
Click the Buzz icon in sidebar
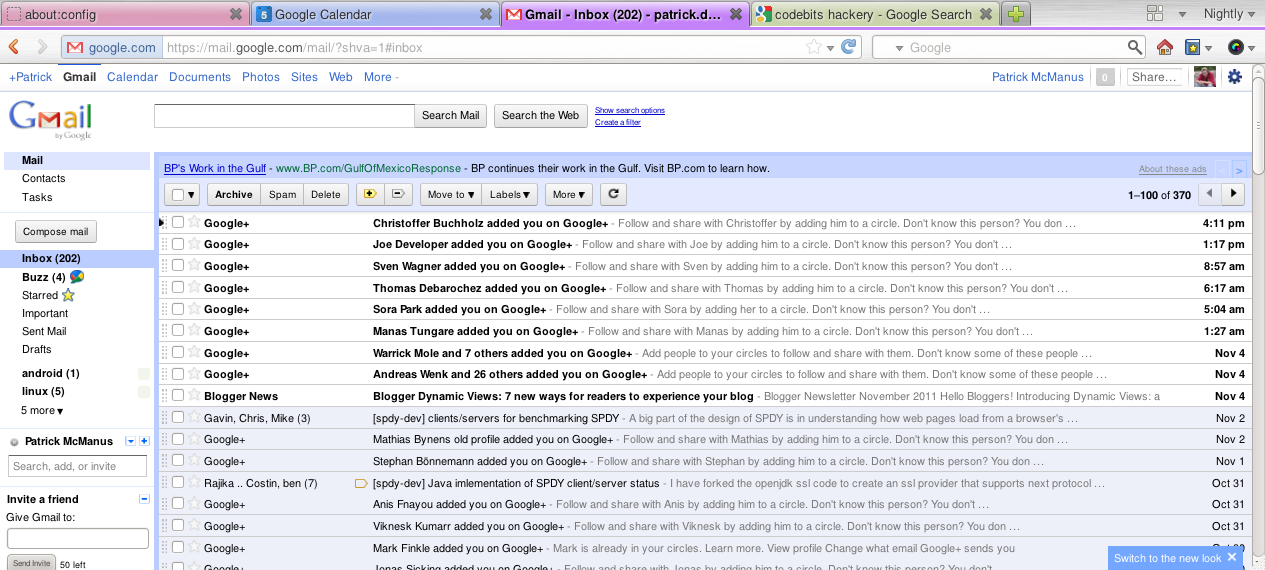(x=77, y=277)
